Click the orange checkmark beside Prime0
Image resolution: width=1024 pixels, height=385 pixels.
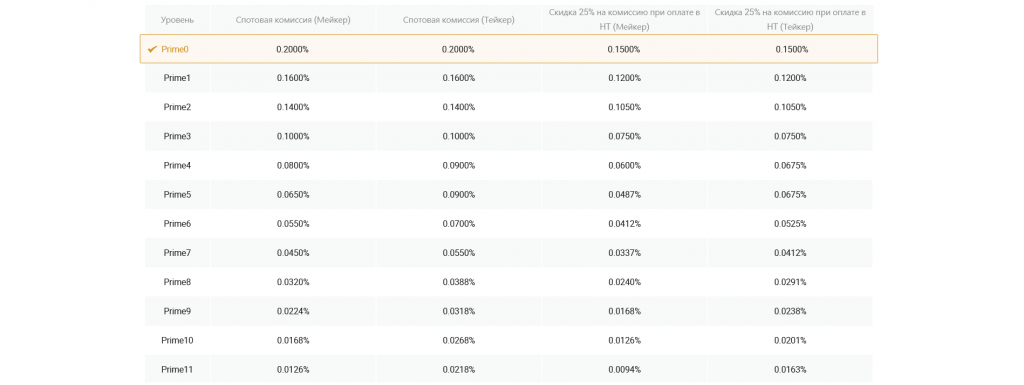(152, 49)
